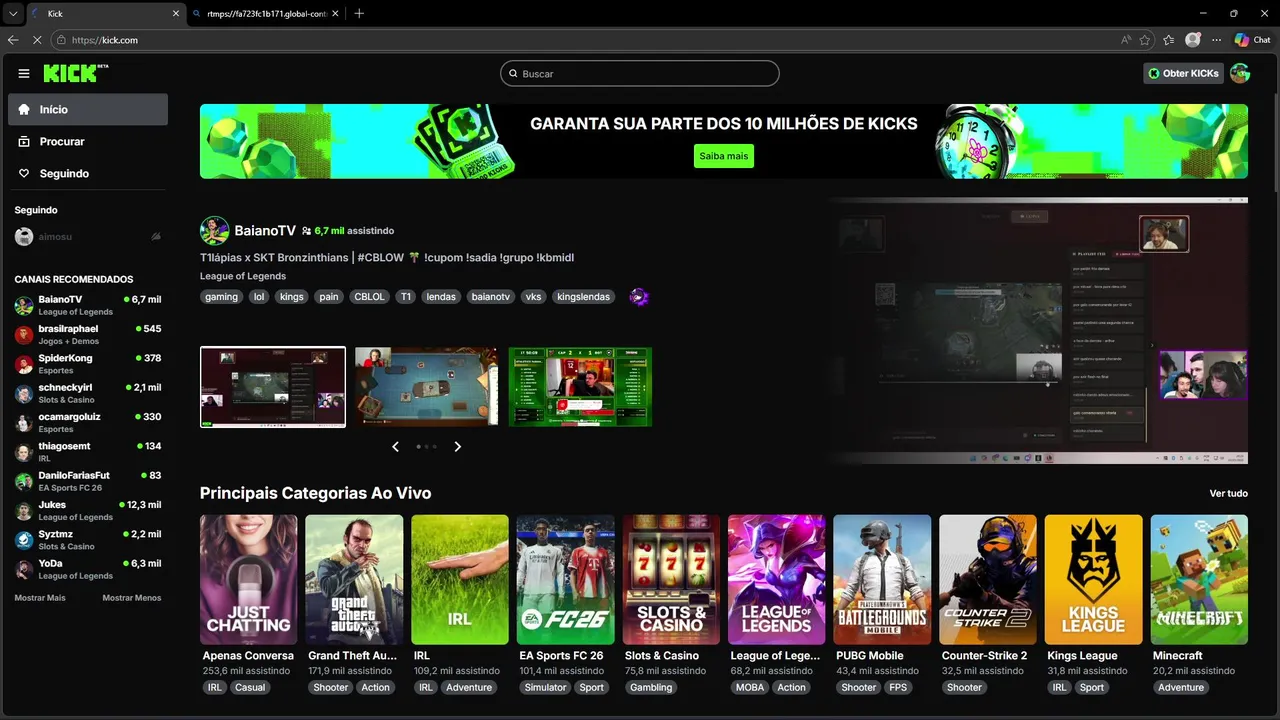This screenshot has height=720, width=1280.
Task: Click the CBLOL tag
Action: click(369, 297)
